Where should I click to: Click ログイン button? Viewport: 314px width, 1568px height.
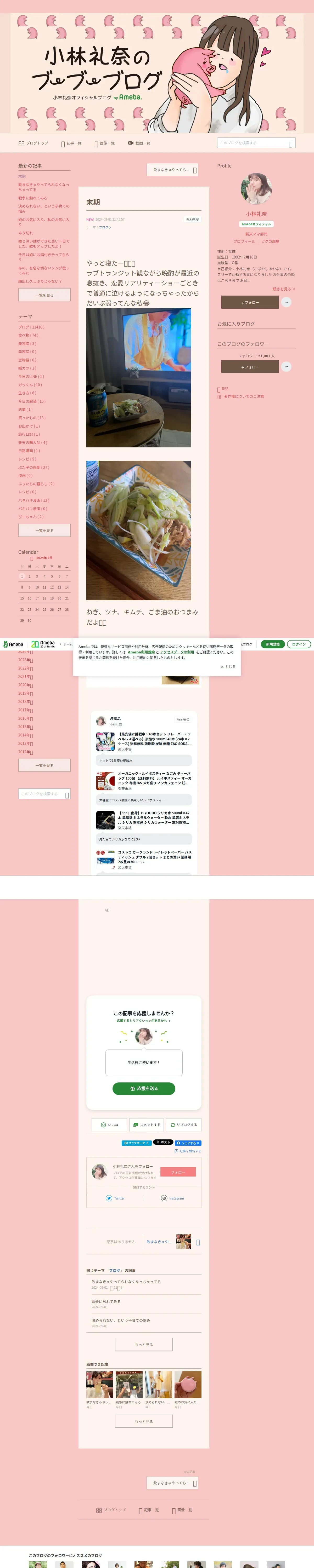pyautogui.click(x=299, y=644)
